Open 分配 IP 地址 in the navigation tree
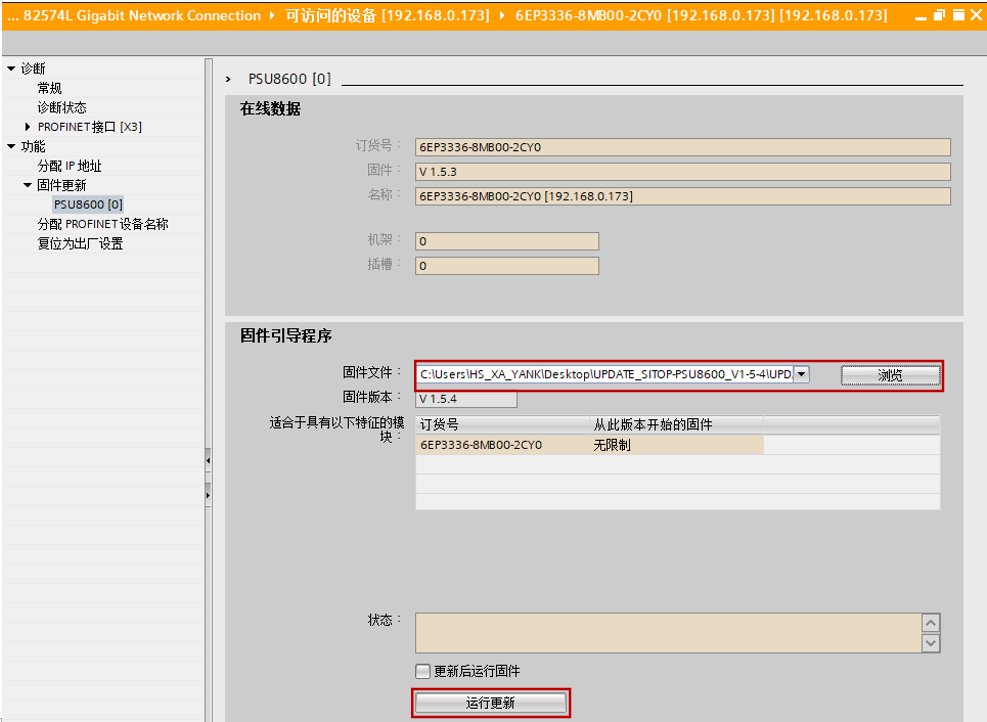The image size is (987, 722). pos(70,166)
